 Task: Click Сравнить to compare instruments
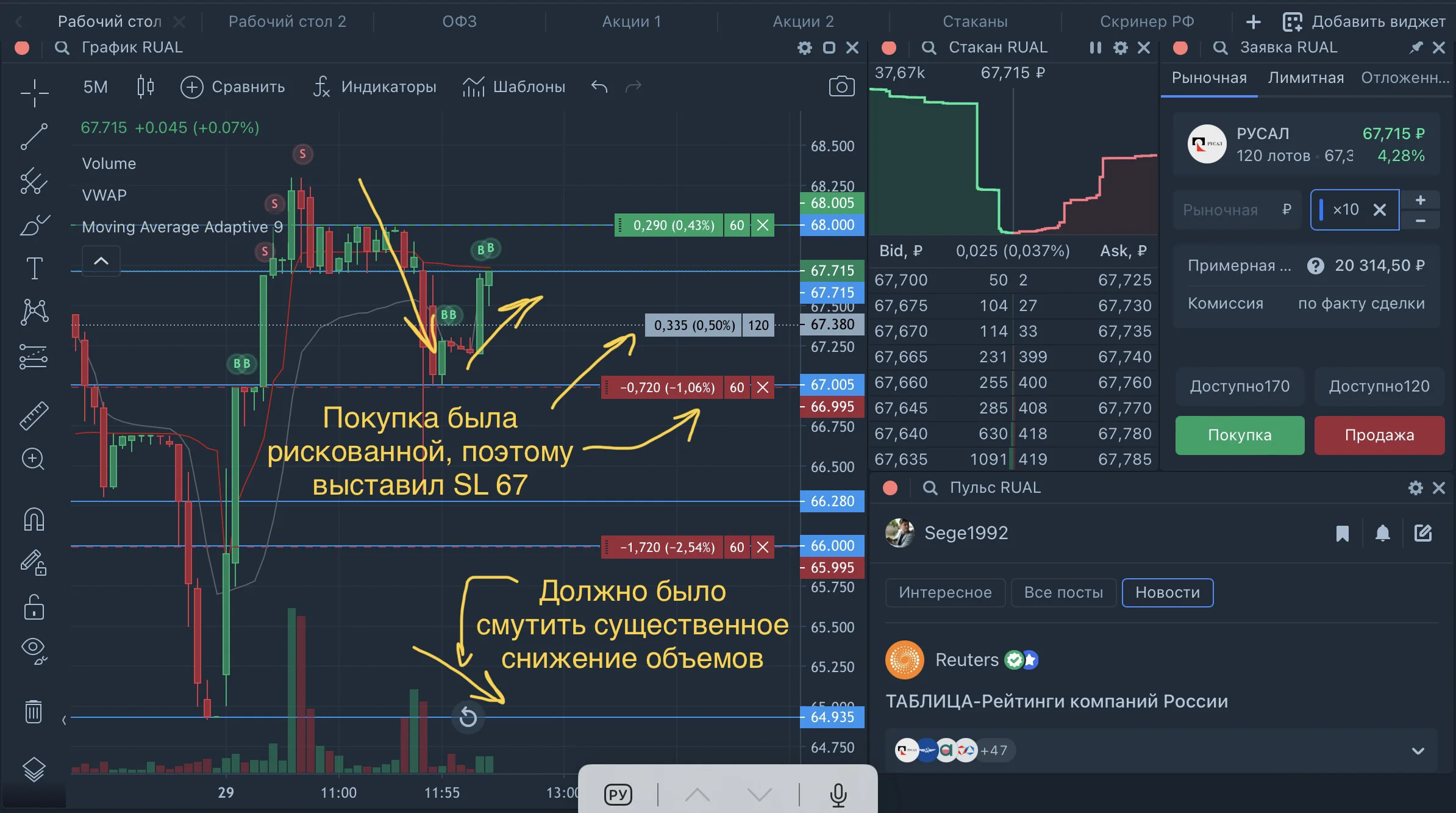pyautogui.click(x=232, y=87)
